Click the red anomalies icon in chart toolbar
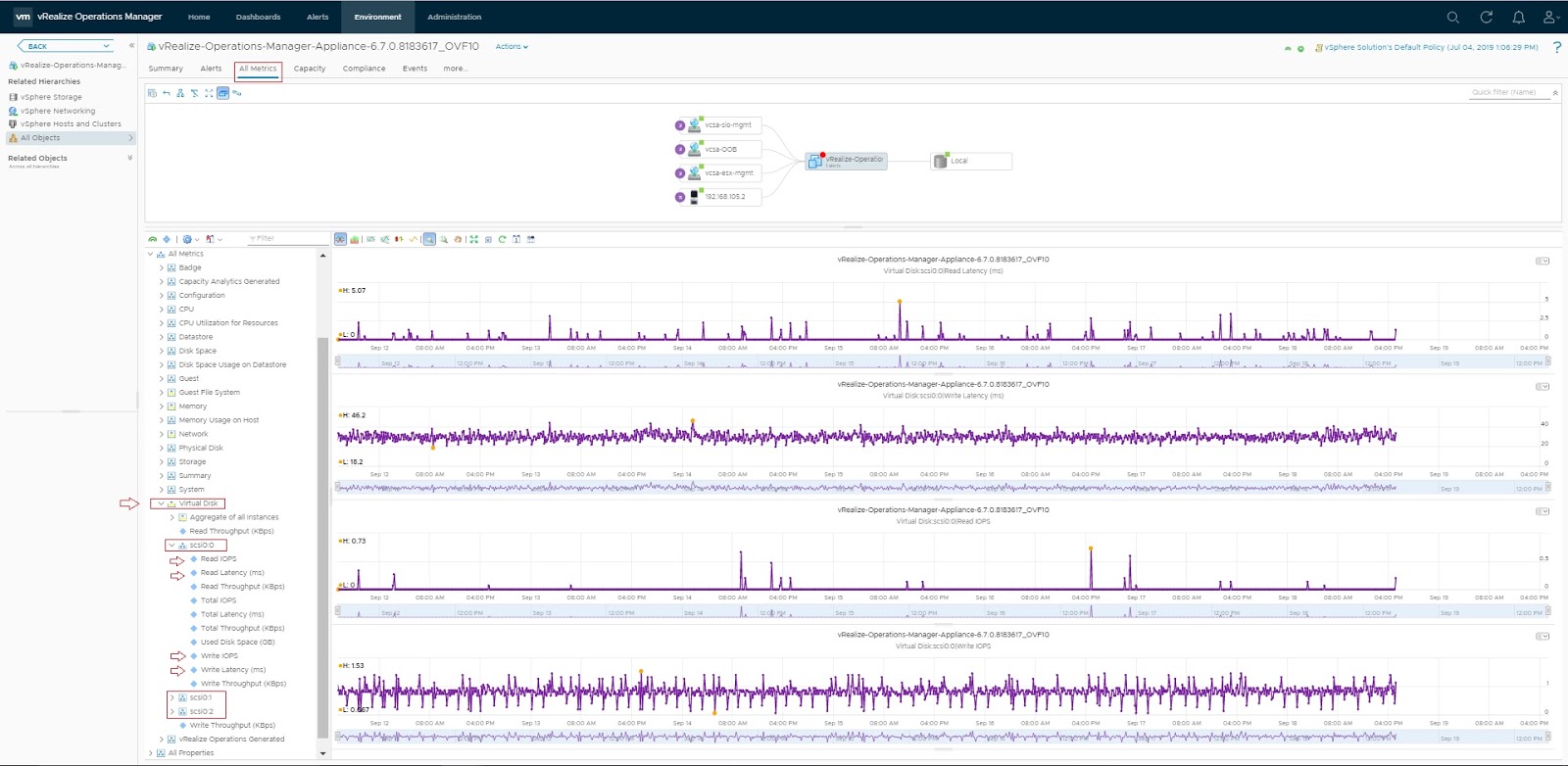Viewport: 1568px width, 766px height. pos(399,239)
